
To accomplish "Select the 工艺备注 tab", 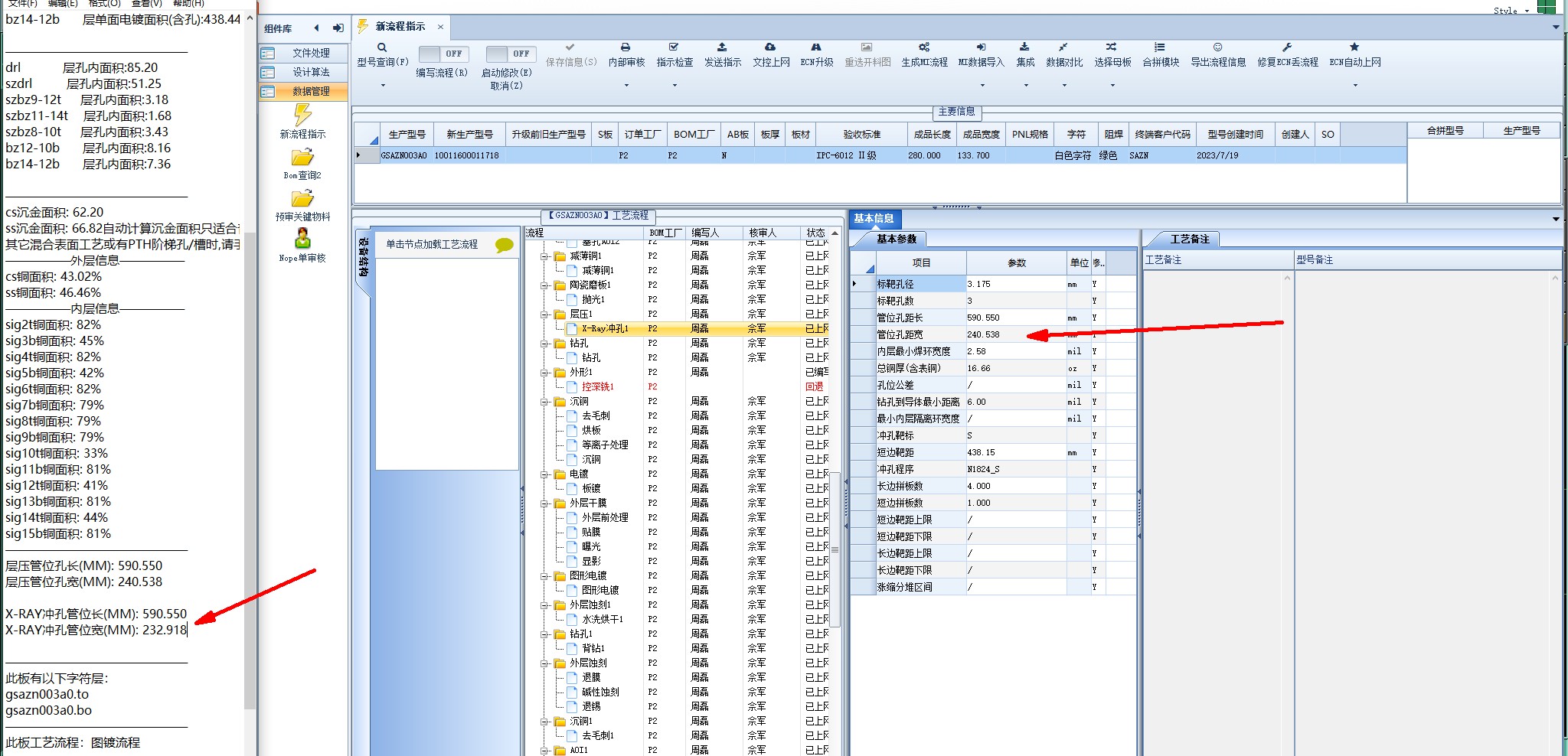I will [x=1190, y=240].
